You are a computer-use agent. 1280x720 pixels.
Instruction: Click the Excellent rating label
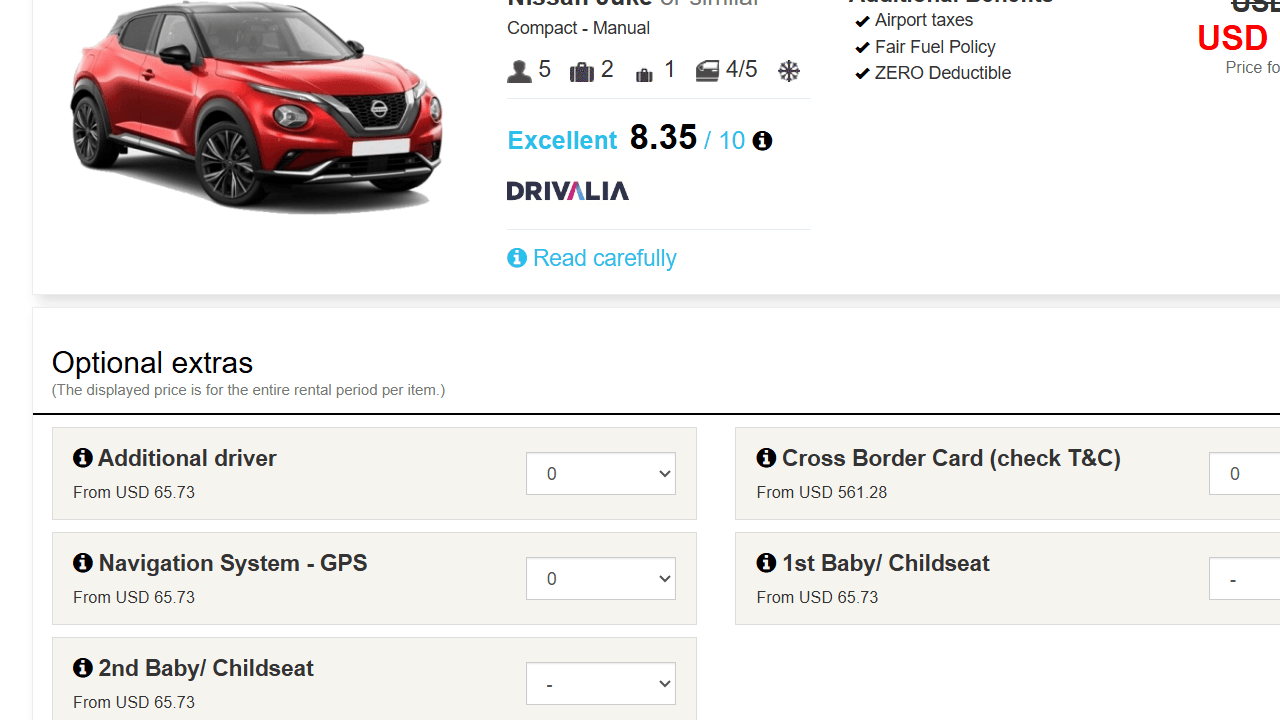[562, 141]
